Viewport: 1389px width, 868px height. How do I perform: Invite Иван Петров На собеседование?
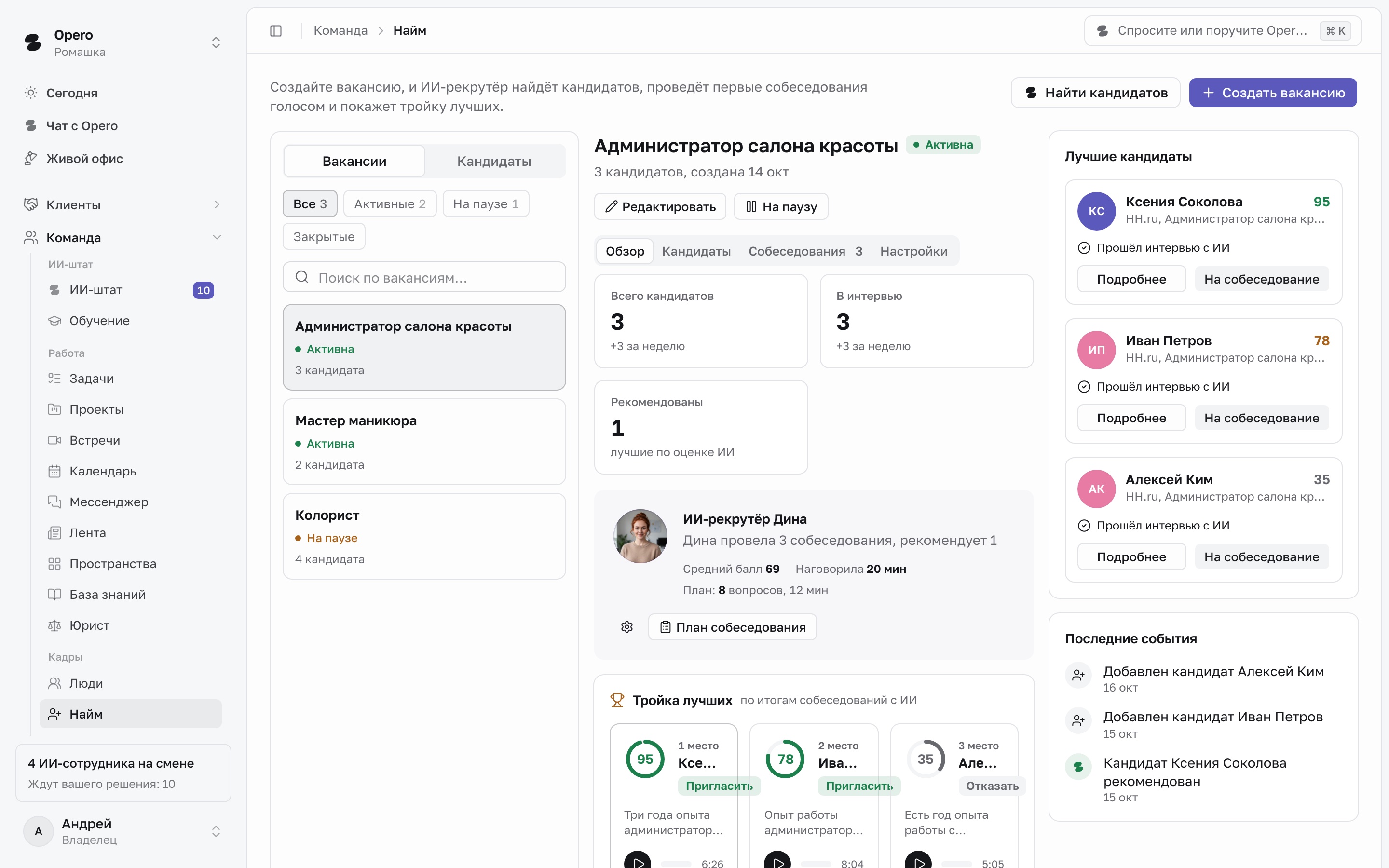1262,418
